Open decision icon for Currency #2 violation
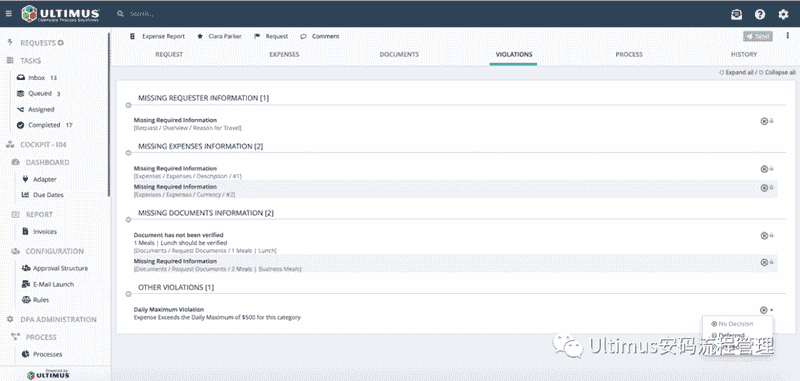Image resolution: width=800 pixels, height=381 pixels. (764, 188)
